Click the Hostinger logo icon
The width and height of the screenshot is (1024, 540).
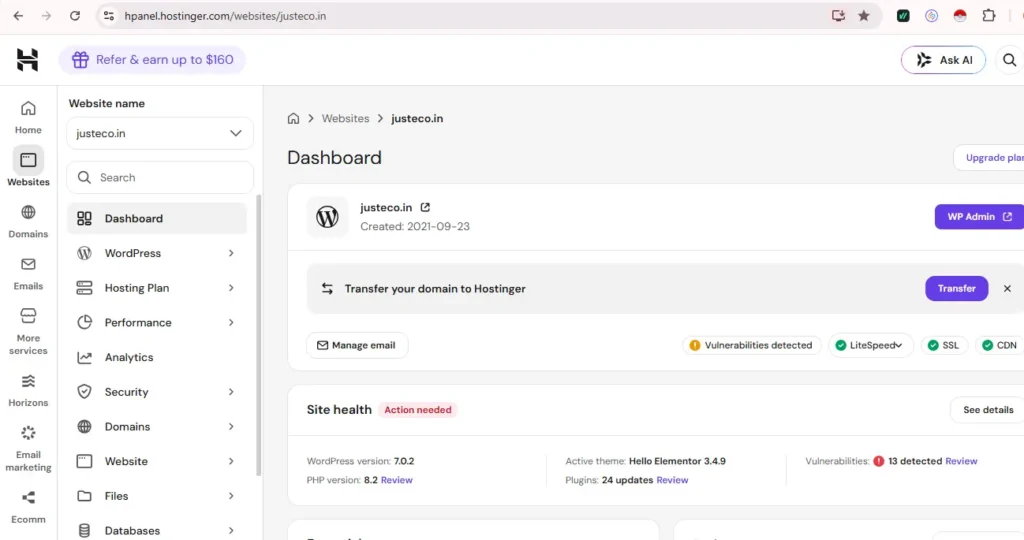coord(27,59)
